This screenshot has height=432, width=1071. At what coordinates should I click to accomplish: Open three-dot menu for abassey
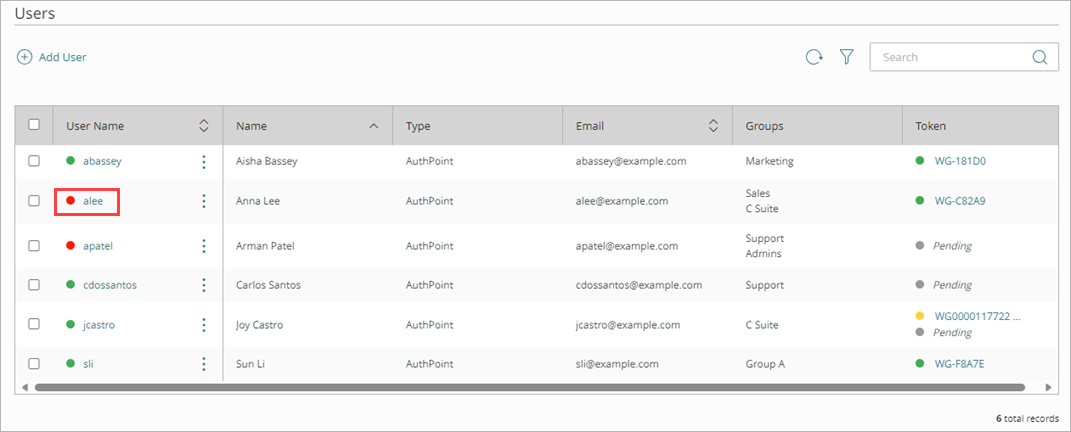point(204,161)
